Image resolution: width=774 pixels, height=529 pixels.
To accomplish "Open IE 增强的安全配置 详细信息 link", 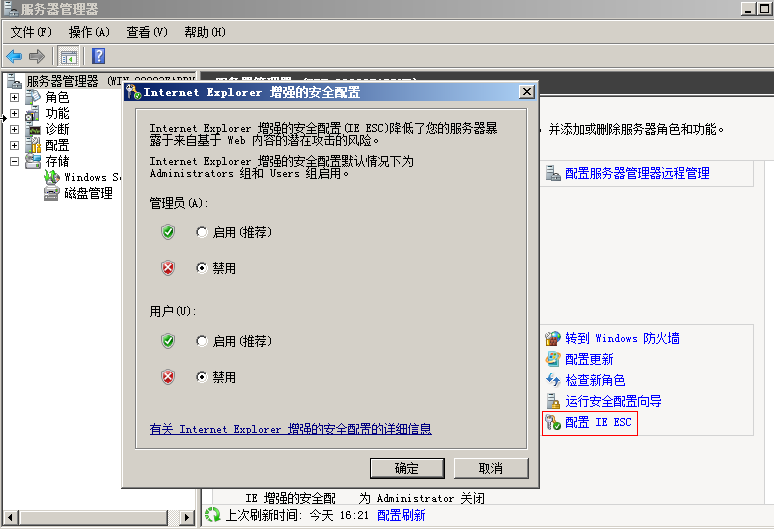I will coord(291,429).
